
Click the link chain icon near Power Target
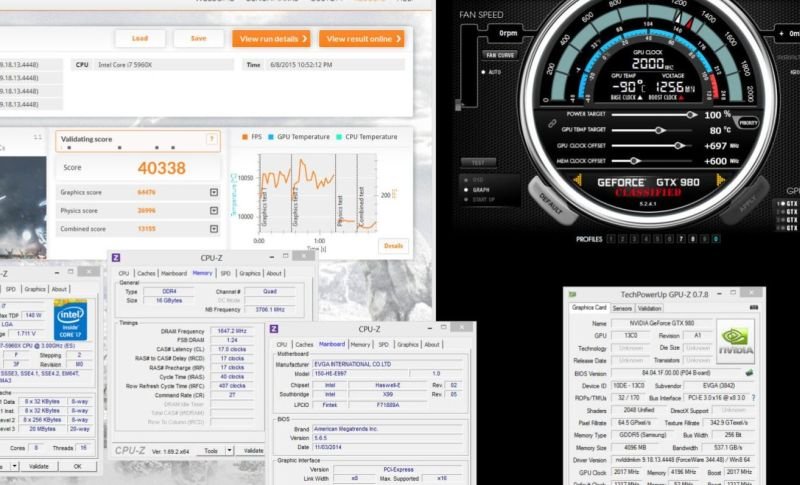(x=552, y=123)
